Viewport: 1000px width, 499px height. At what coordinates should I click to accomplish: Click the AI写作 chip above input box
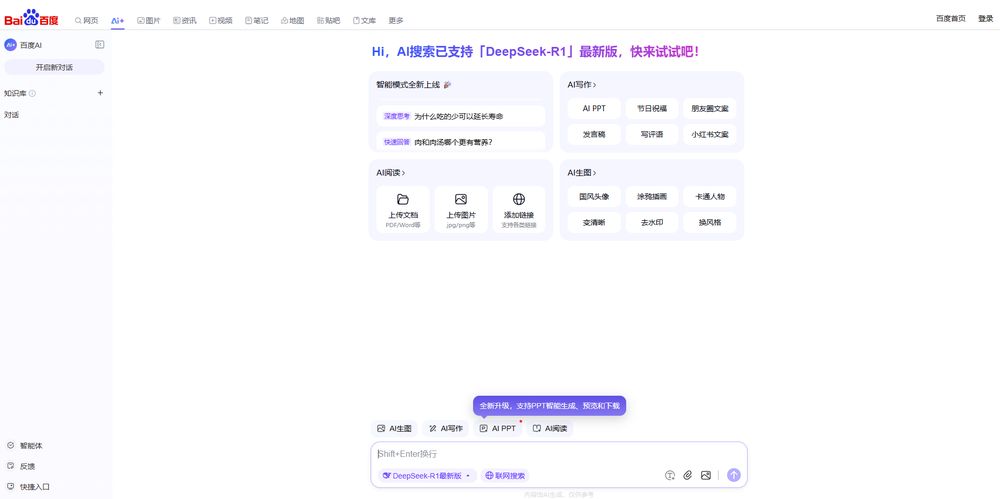(446, 428)
